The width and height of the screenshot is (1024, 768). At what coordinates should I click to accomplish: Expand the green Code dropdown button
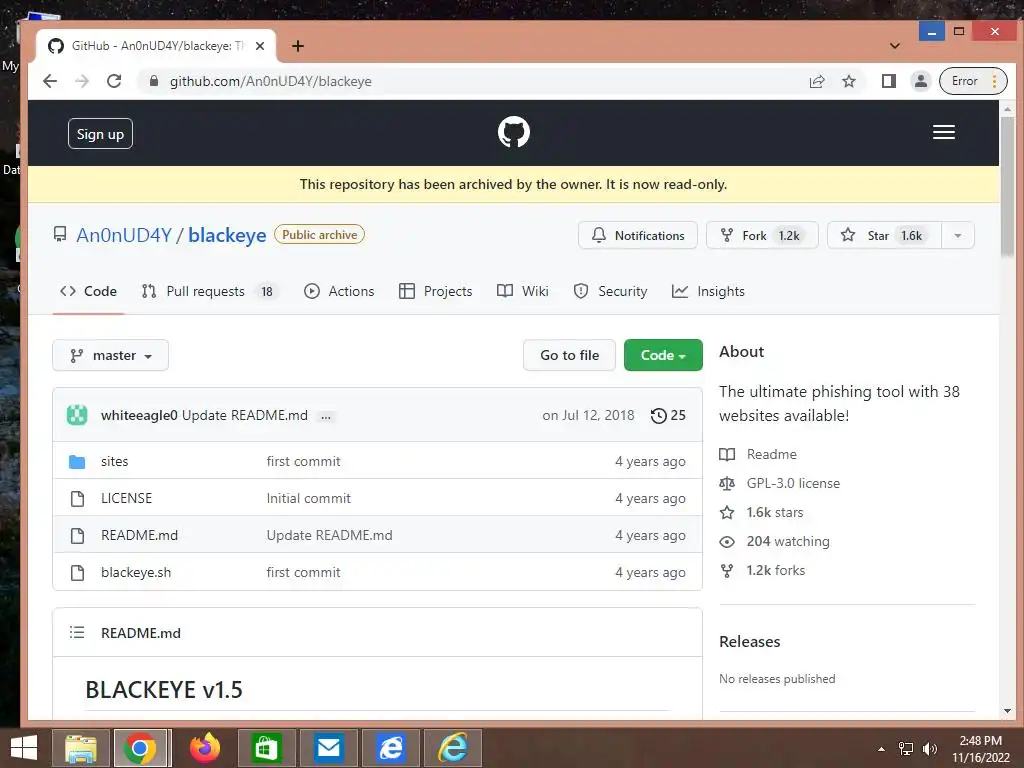pos(663,355)
